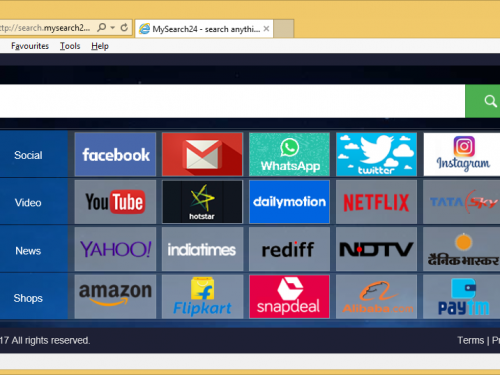This screenshot has width=500, height=375.
Task: Open the YouTube tile
Action: click(x=115, y=202)
